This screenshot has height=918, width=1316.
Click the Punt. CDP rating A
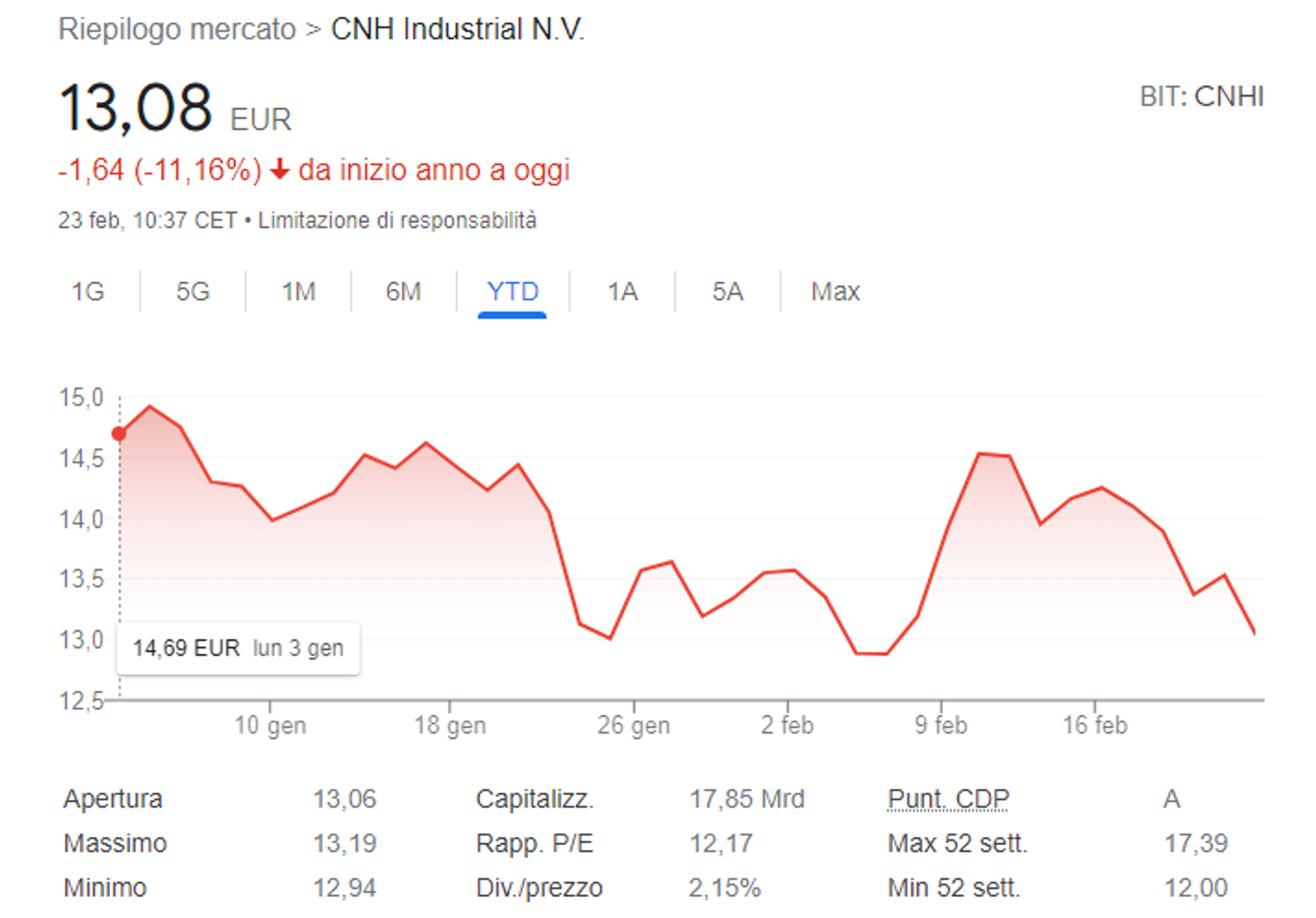coord(1172,799)
